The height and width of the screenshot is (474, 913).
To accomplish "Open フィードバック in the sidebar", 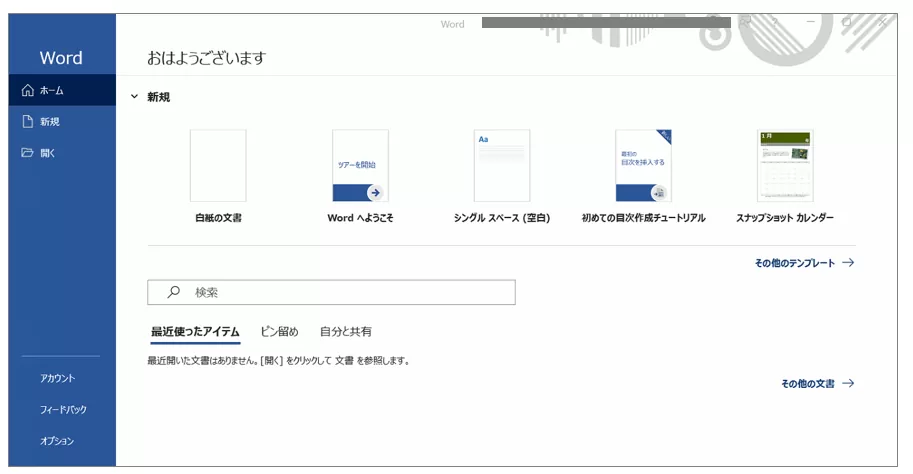I will (62, 410).
